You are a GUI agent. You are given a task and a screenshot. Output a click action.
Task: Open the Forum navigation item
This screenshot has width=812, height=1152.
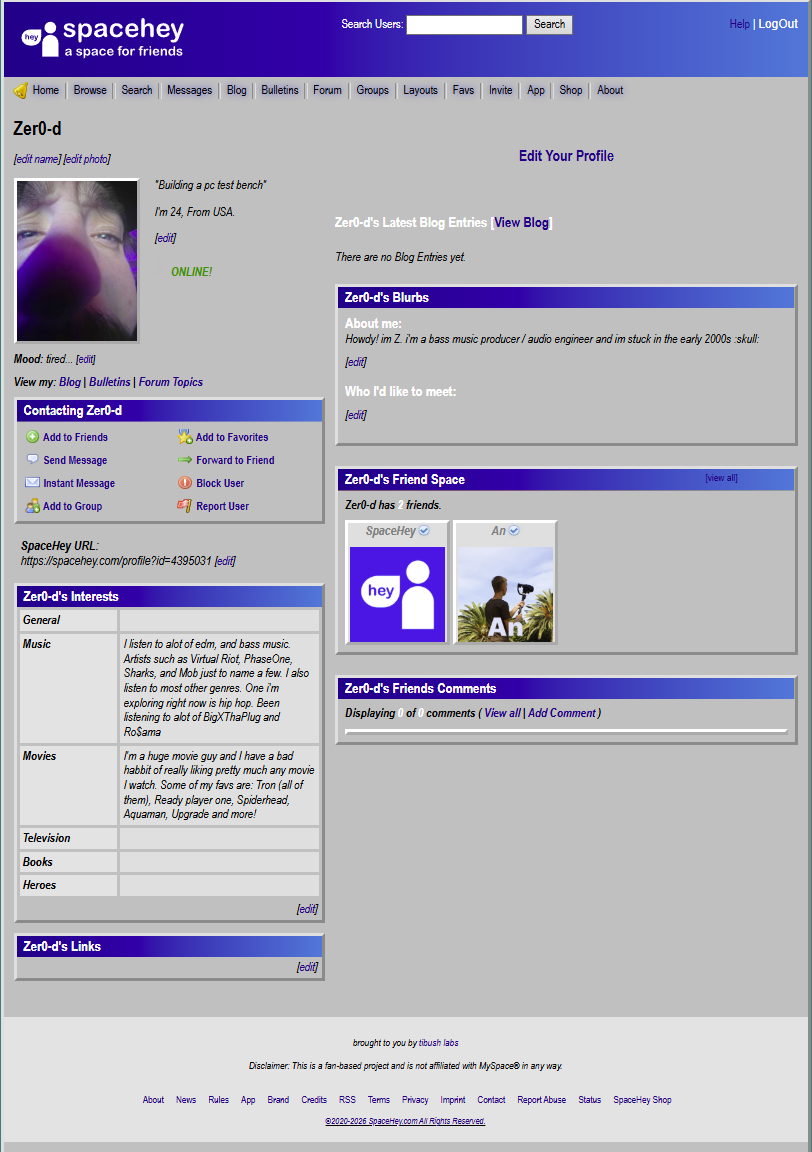coord(327,90)
